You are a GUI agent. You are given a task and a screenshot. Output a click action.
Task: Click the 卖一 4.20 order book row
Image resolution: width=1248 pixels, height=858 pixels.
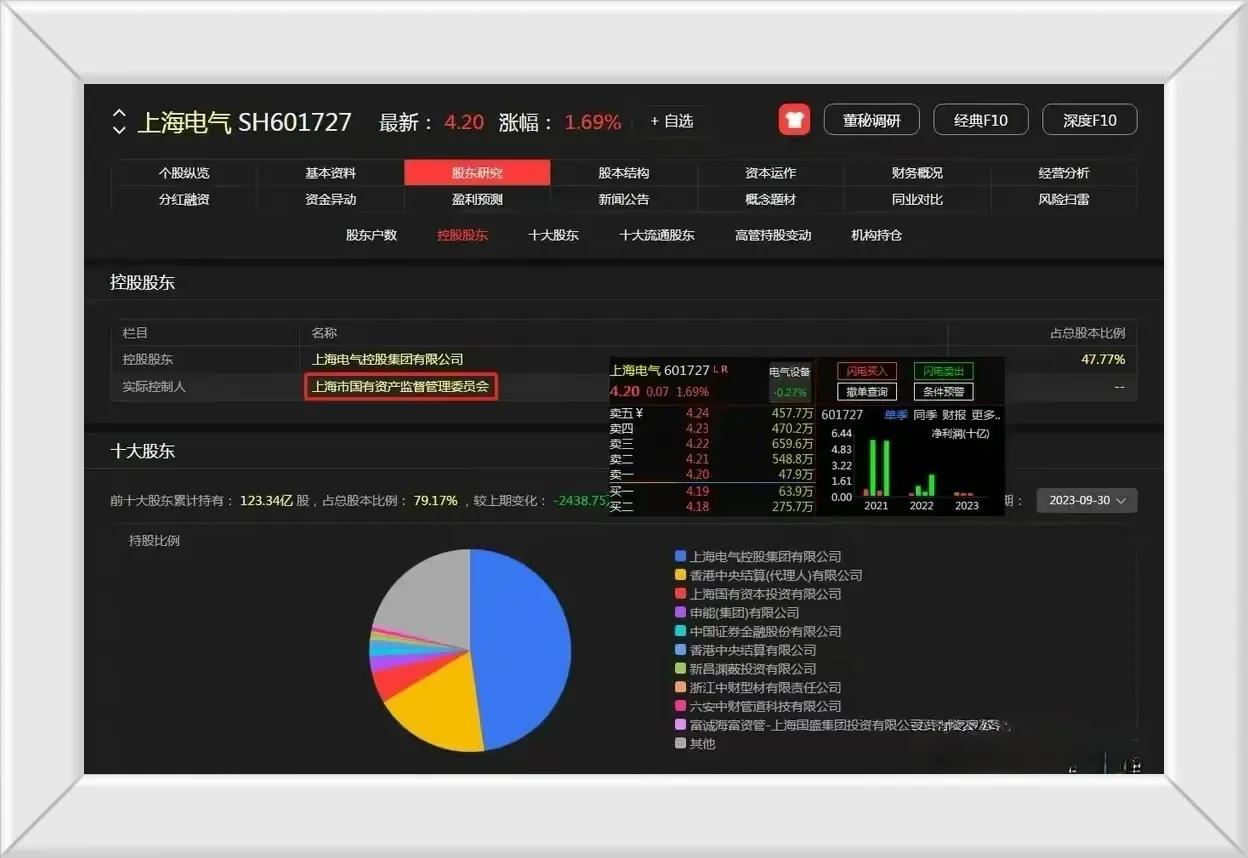pos(711,475)
